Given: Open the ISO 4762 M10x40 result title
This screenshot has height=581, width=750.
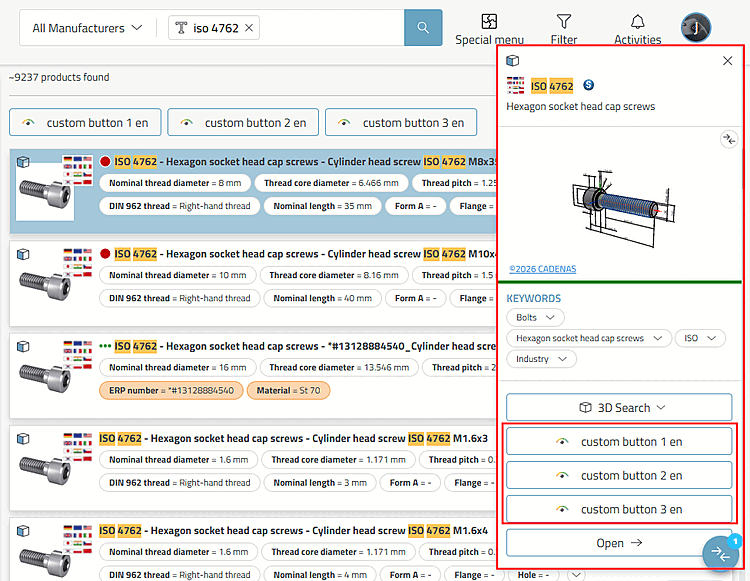Looking at the screenshot, I should [305, 254].
